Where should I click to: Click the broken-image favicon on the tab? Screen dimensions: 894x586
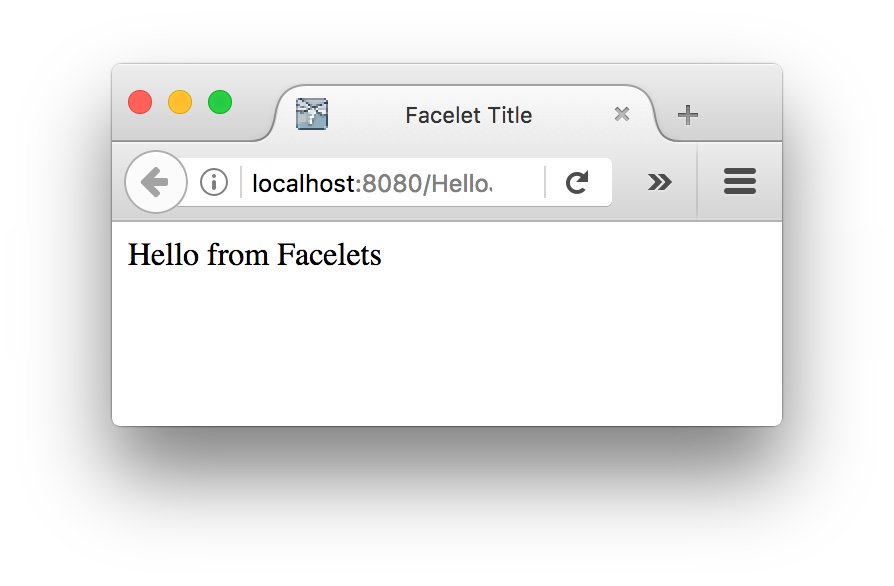pos(311,114)
